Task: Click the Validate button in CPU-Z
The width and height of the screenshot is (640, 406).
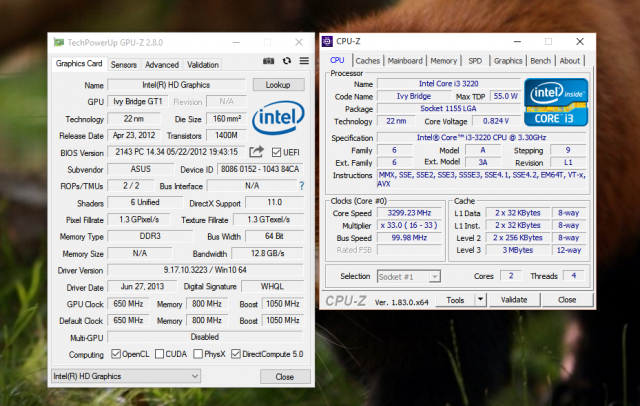Action: 514,299
